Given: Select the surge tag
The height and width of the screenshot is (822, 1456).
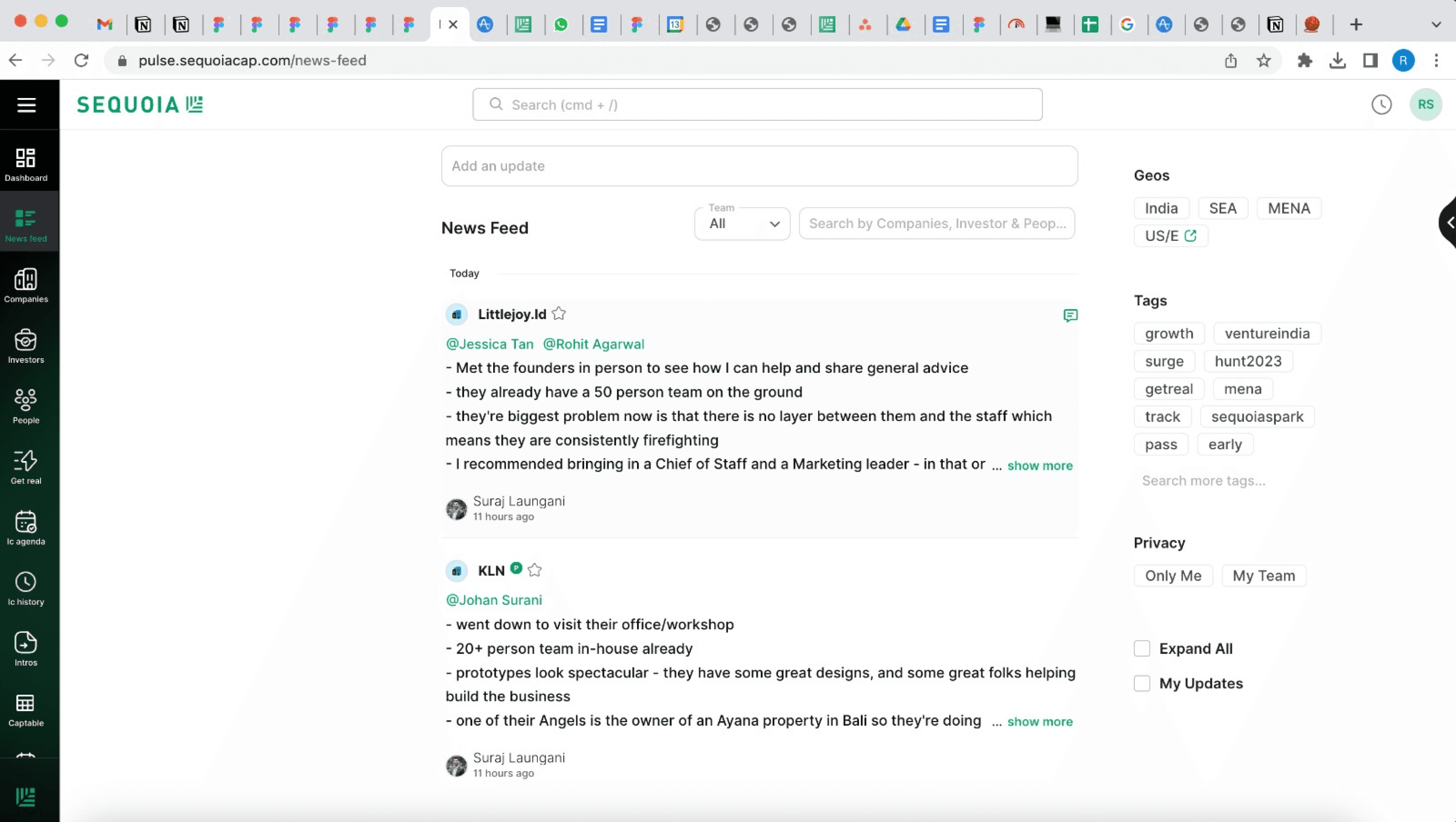Looking at the screenshot, I should 1164,361.
